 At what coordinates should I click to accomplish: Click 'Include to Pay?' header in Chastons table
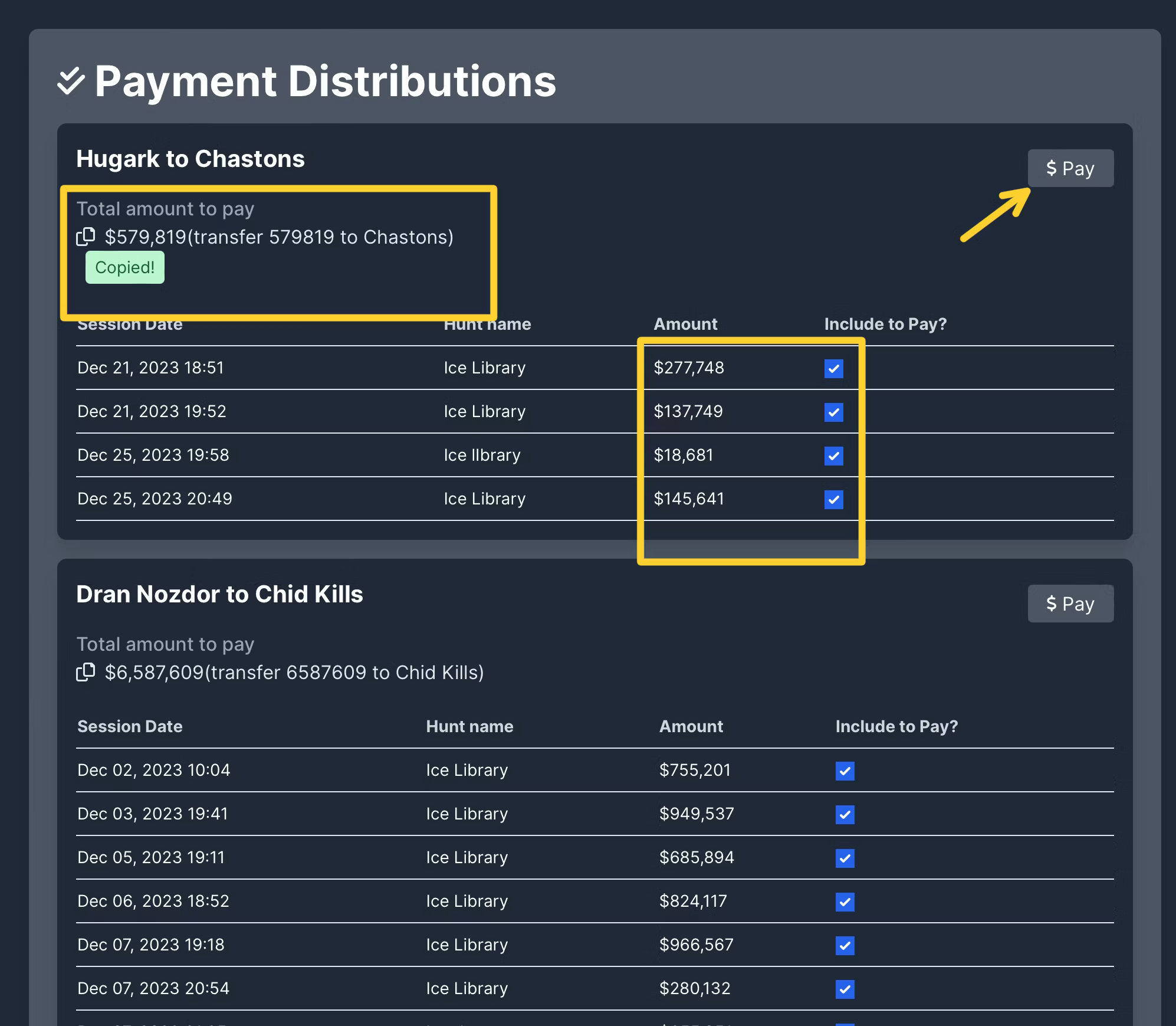click(x=885, y=324)
